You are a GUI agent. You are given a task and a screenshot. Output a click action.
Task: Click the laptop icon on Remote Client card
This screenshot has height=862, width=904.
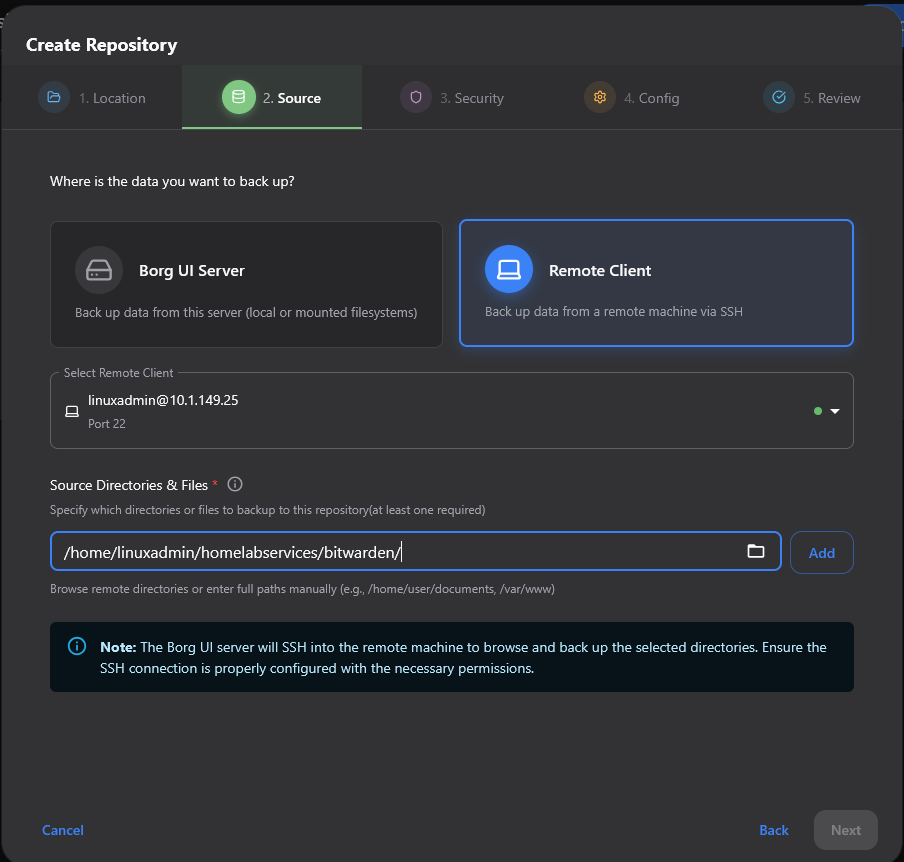click(509, 269)
